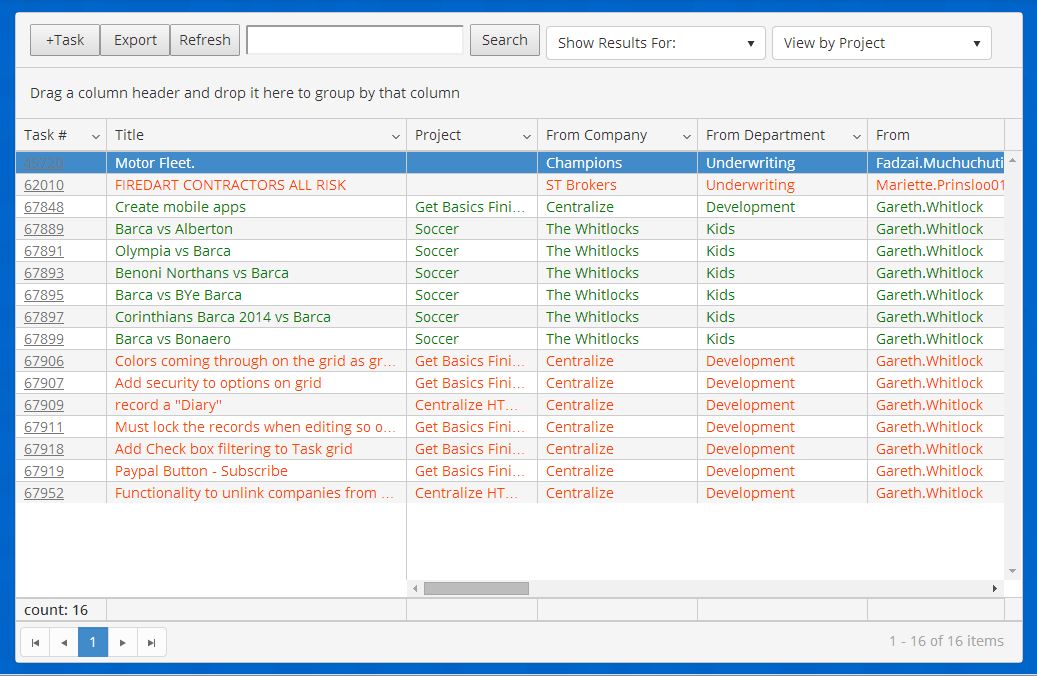Open task link 67918
Screen dimensions: 1037x676
click(x=44, y=449)
